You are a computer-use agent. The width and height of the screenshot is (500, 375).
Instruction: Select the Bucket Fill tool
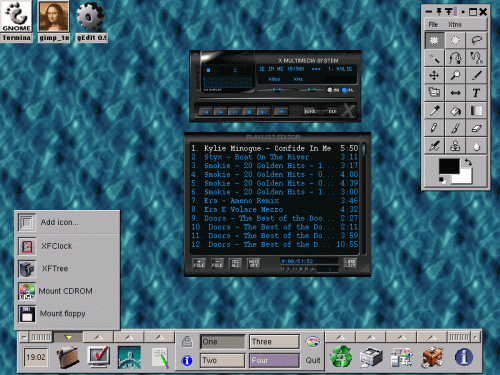click(455, 110)
